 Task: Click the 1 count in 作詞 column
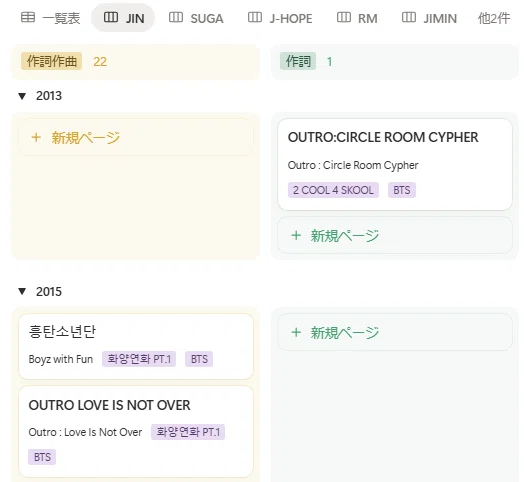[330, 62]
